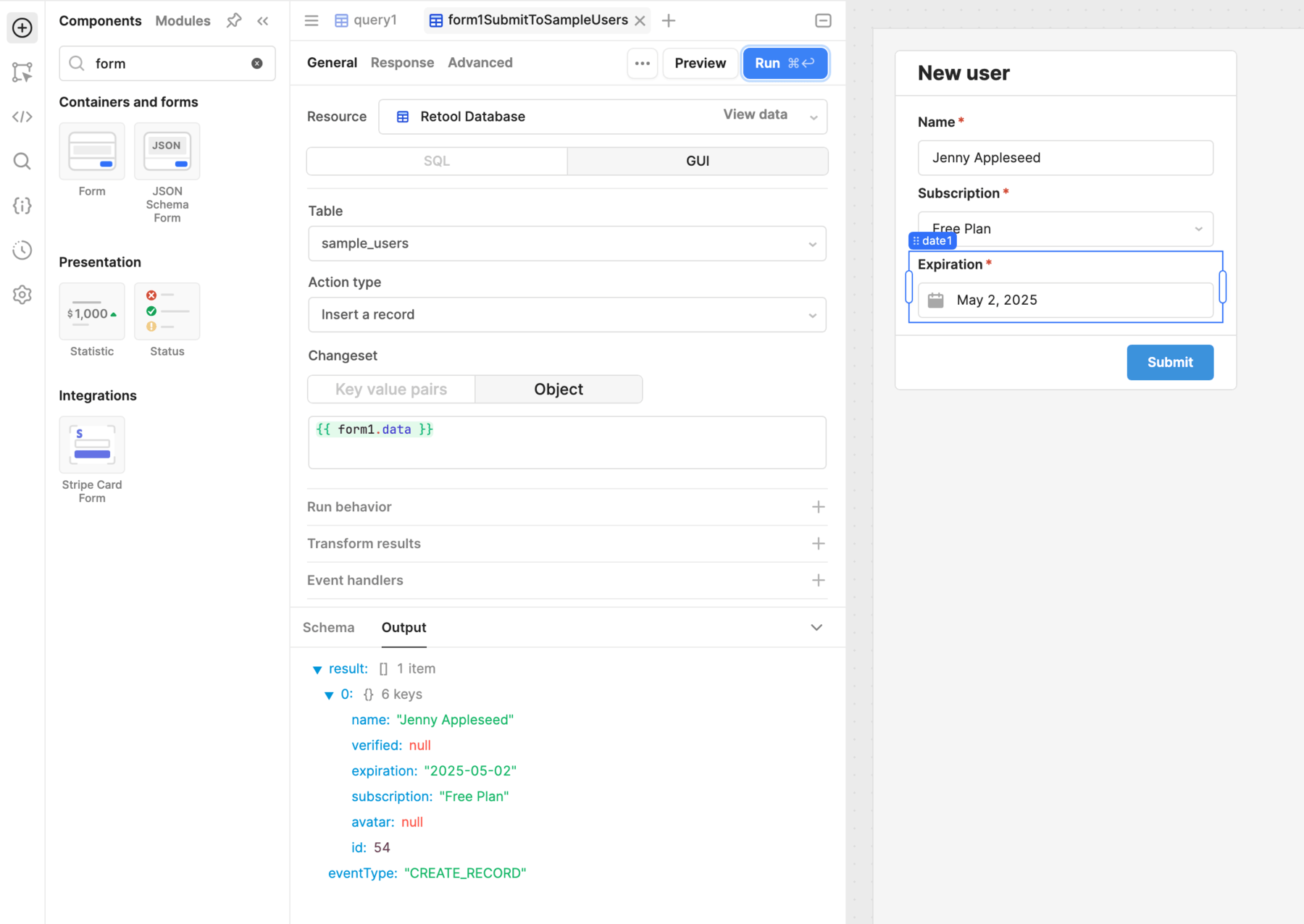Image resolution: width=1304 pixels, height=924 pixels.
Task: Open the three-dot more options menu
Action: (643, 64)
